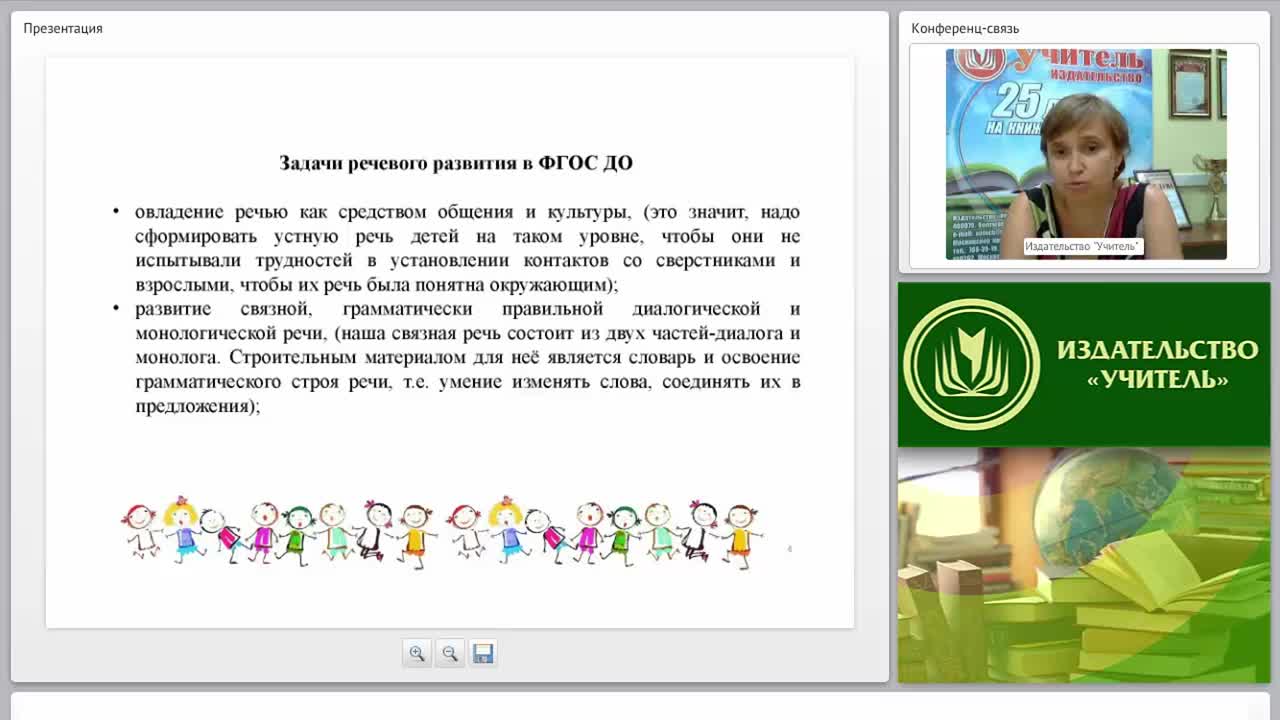Click the Презентация panel header
1280x720 pixels.
[63, 28]
